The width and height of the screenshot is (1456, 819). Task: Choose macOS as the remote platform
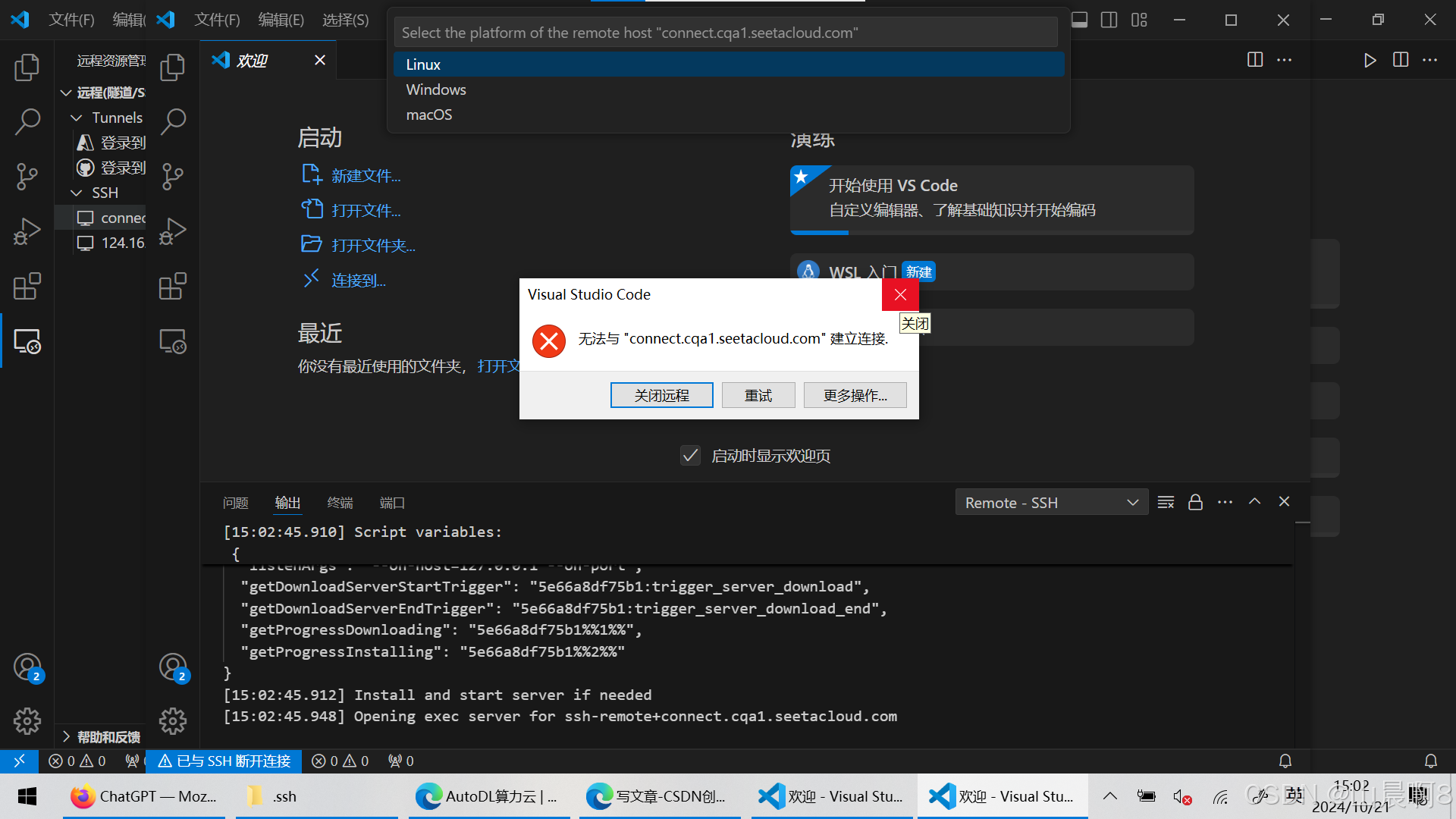tap(728, 115)
